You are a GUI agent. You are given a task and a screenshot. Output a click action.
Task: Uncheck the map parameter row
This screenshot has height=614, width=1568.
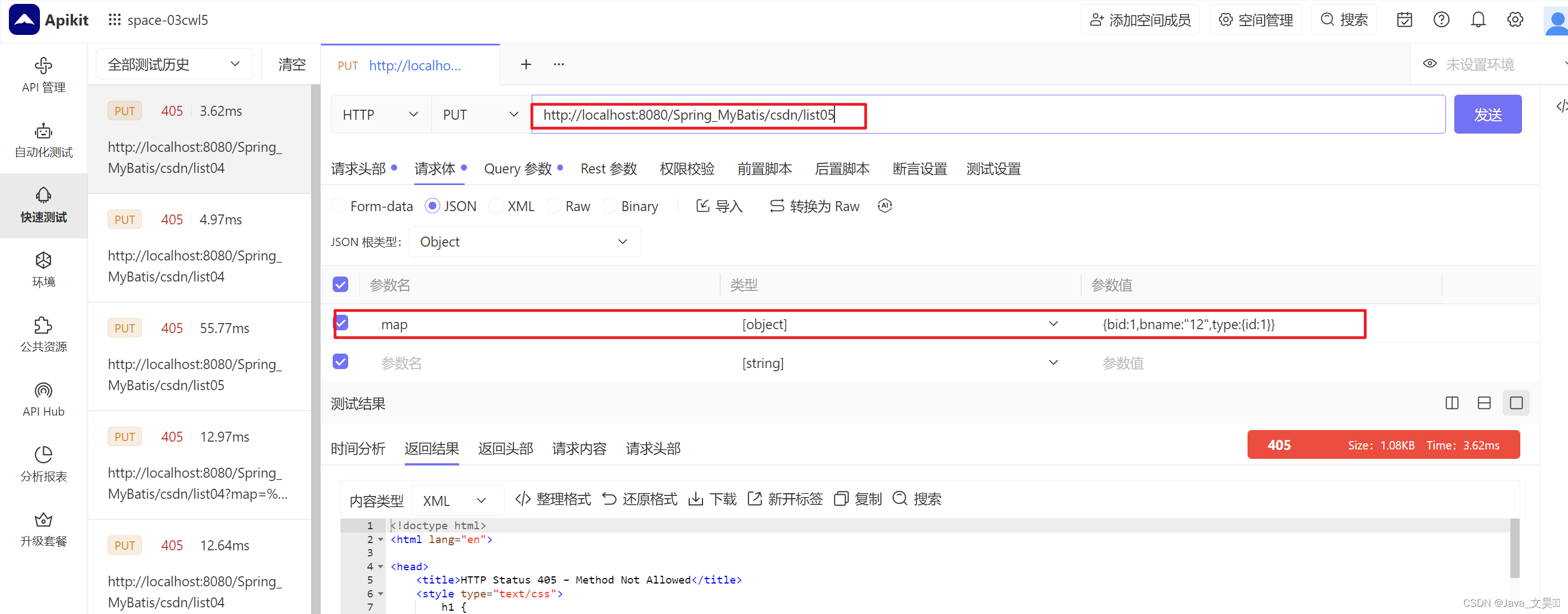(340, 323)
